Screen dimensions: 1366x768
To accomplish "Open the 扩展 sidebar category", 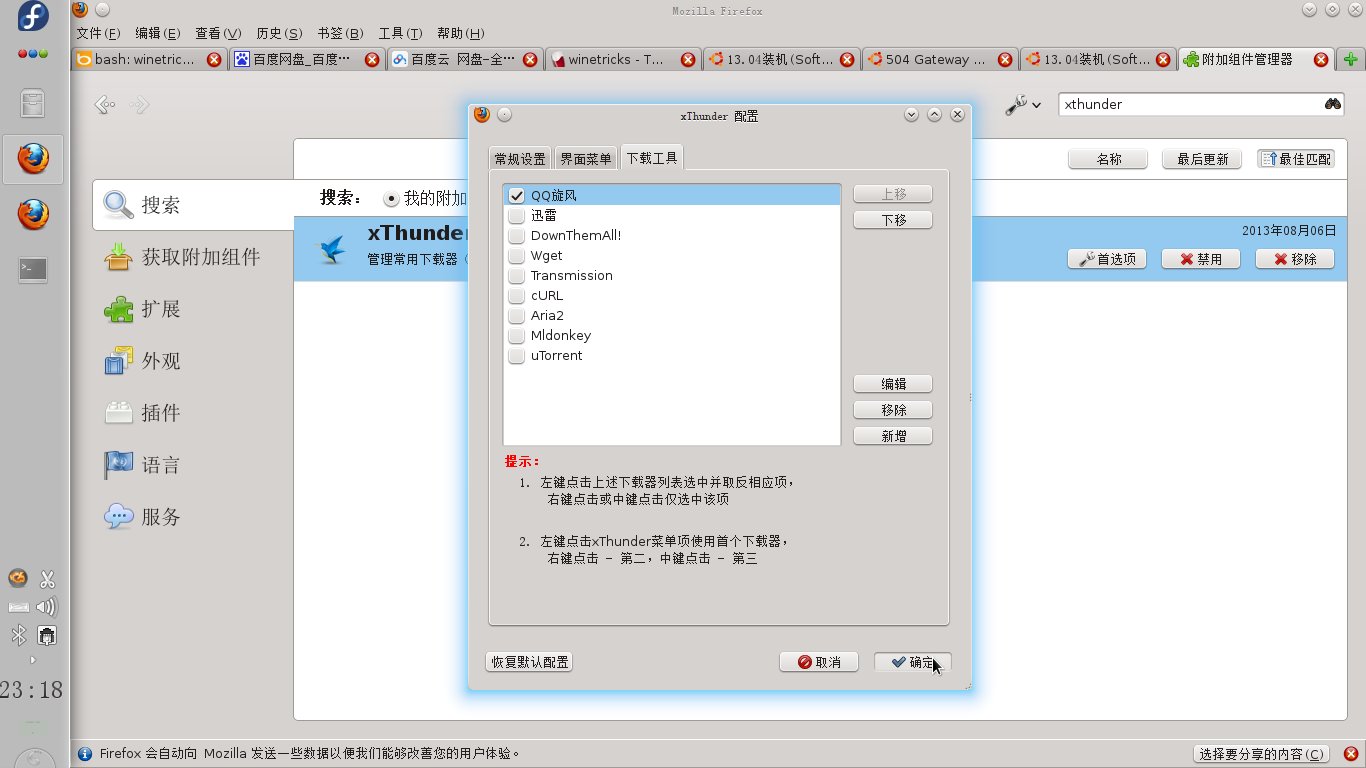I will (x=193, y=309).
